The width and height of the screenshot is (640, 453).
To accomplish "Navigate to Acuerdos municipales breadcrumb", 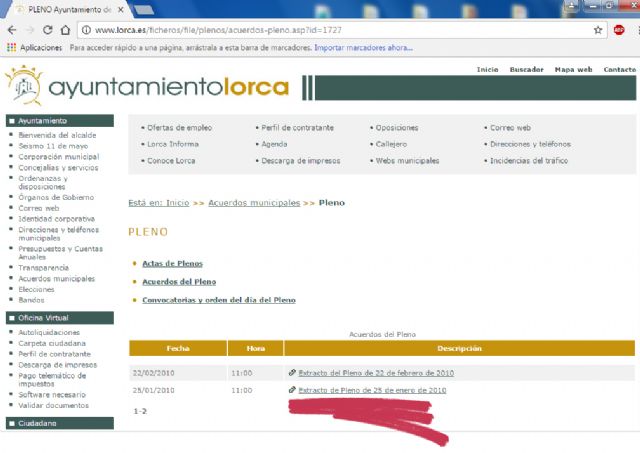I will (254, 203).
